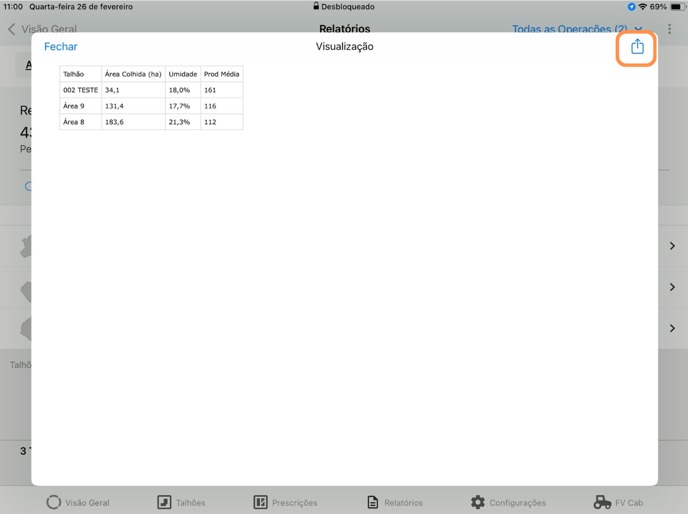This screenshot has height=514, width=688.
Task: Expand the second list row chevron
Action: pyautogui.click(x=672, y=287)
